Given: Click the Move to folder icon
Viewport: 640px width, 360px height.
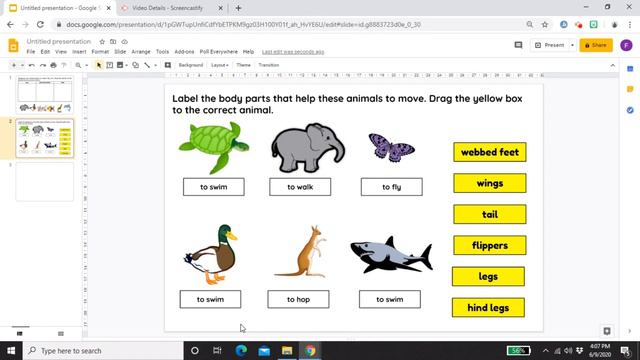Looking at the screenshot, I should [x=113, y=42].
